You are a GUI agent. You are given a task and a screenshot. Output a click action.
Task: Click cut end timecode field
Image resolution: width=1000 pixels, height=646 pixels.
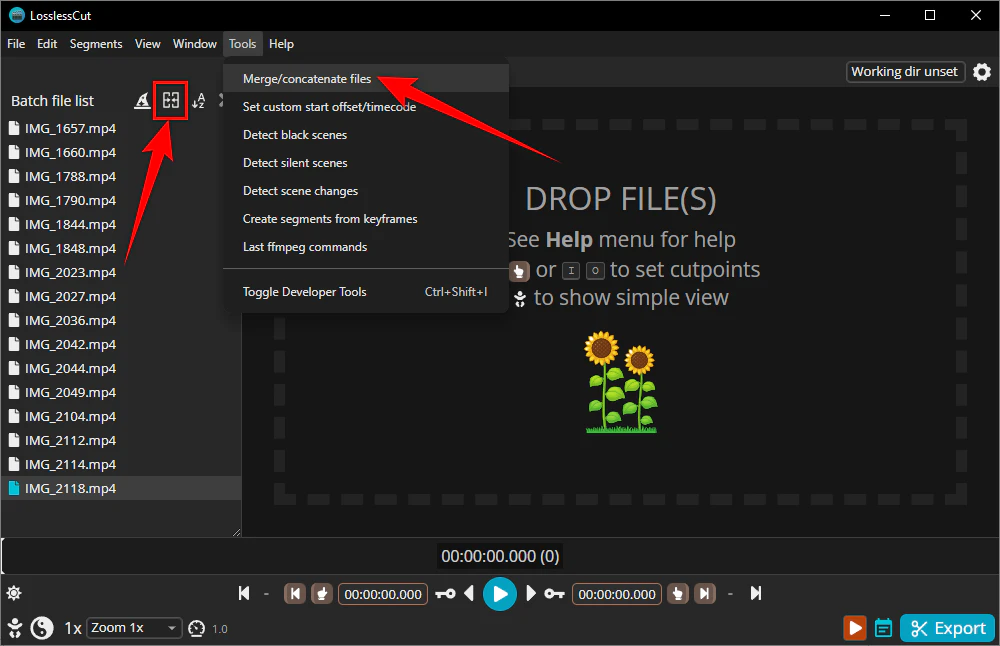tap(617, 594)
